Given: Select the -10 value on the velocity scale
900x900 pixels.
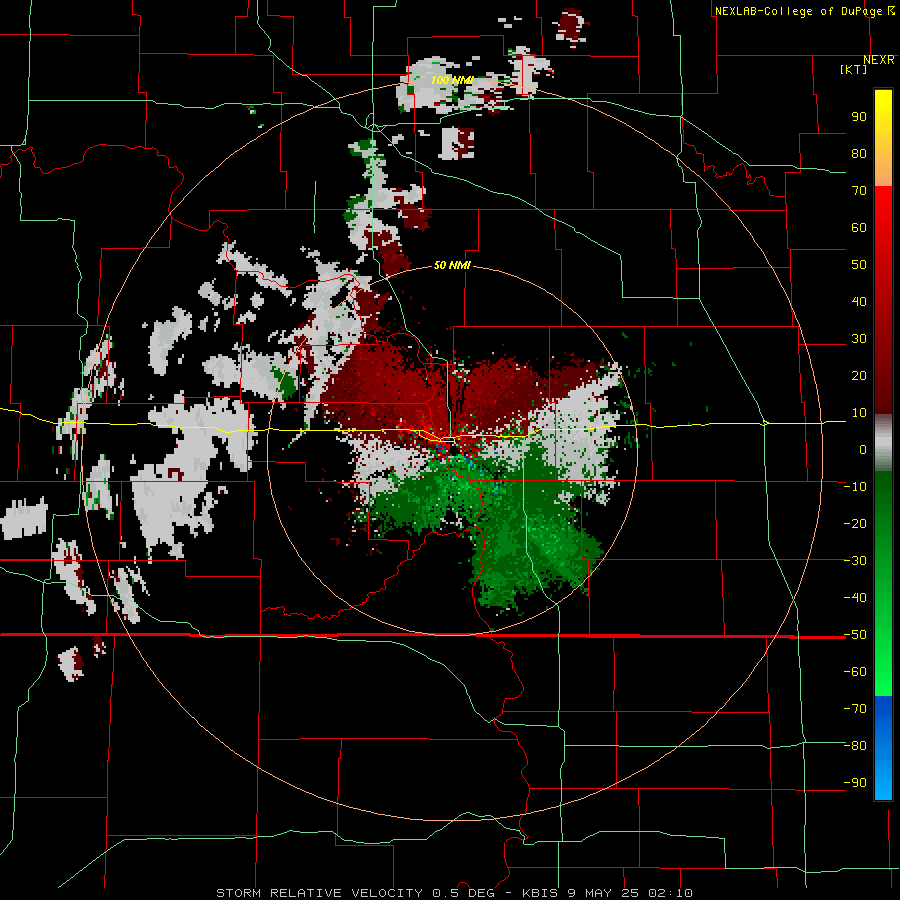Looking at the screenshot, I should 855,487.
